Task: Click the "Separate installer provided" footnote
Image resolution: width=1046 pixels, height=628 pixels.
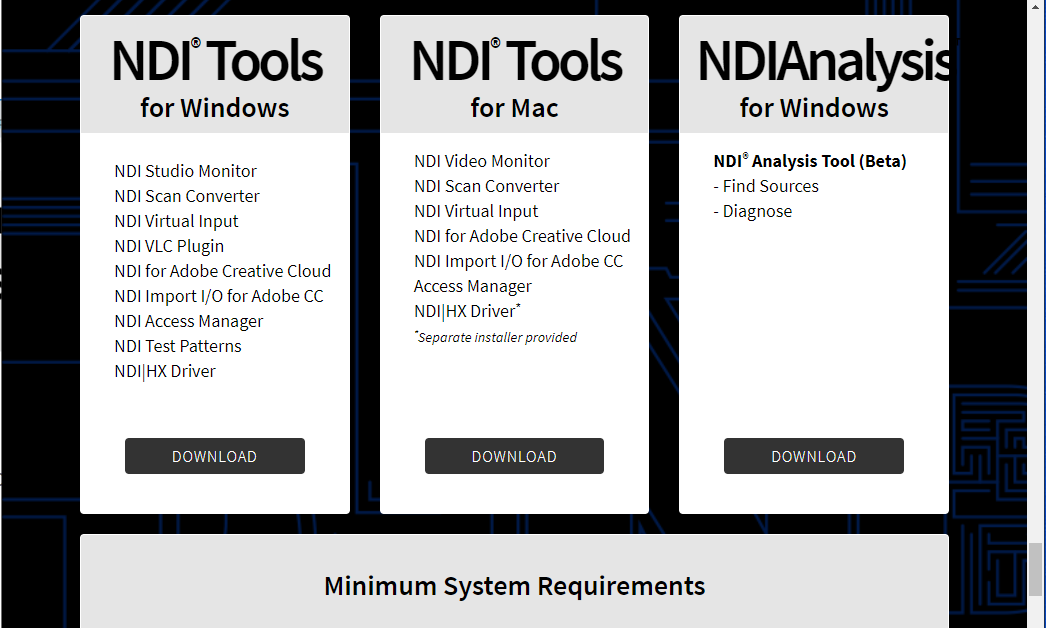Action: point(496,337)
